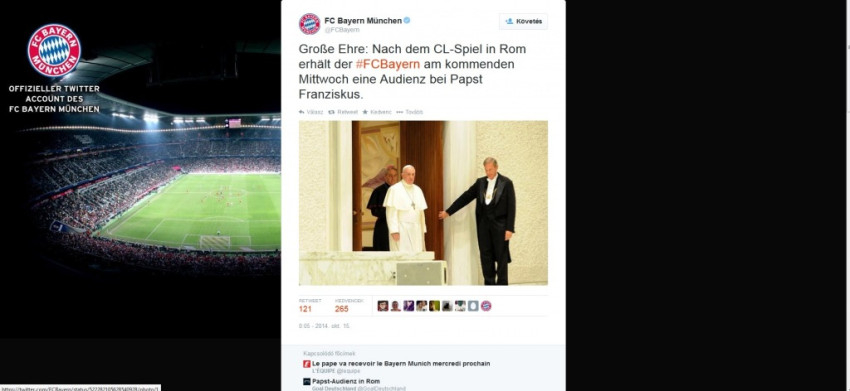Mark the tweet as favorite via Kedvenc

click(x=377, y=112)
